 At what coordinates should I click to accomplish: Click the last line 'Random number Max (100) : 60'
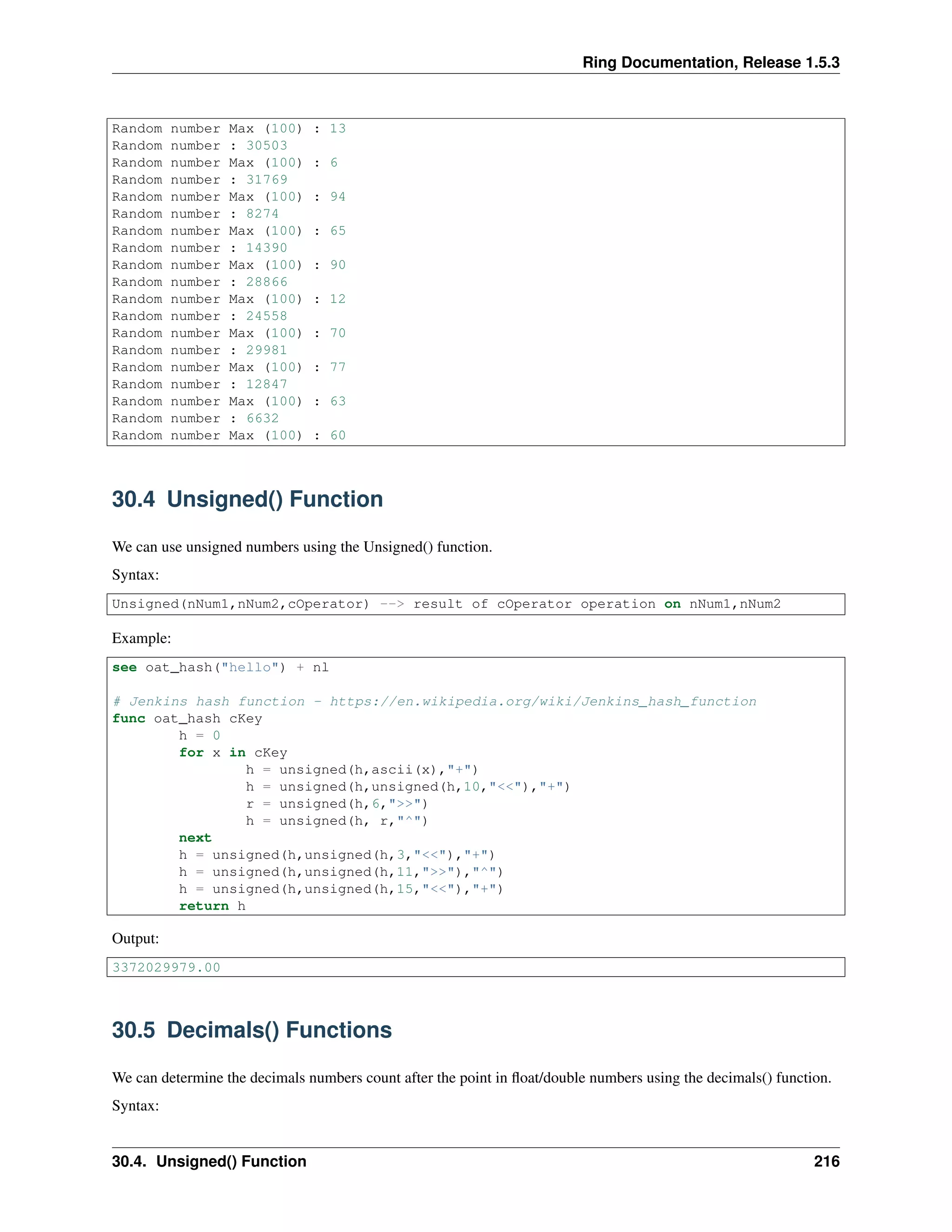pyautogui.click(x=228, y=436)
